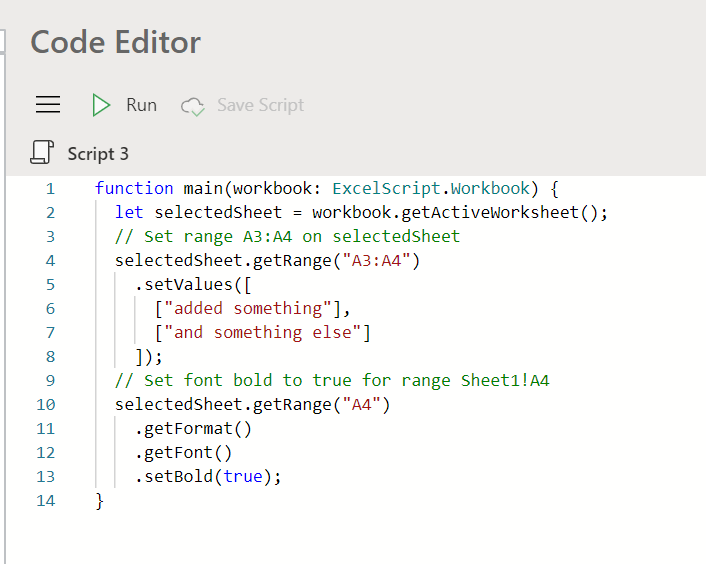Click the ]); closing on line 8
This screenshot has width=706, height=564.
149,356
